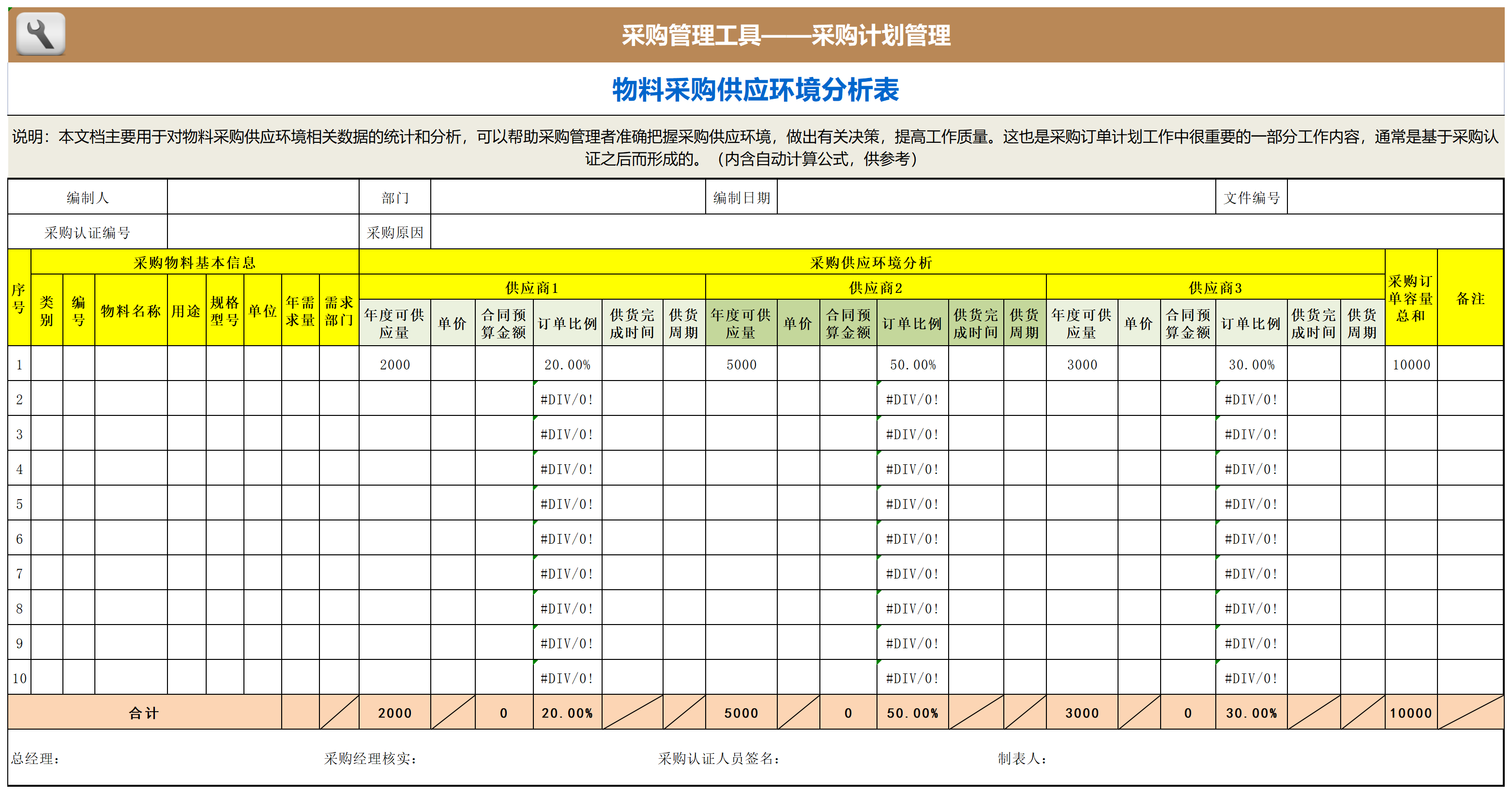Image resolution: width=1512 pixels, height=794 pixels.
Task: Click the bold 3000 in 合计 row
Action: pos(1082,713)
